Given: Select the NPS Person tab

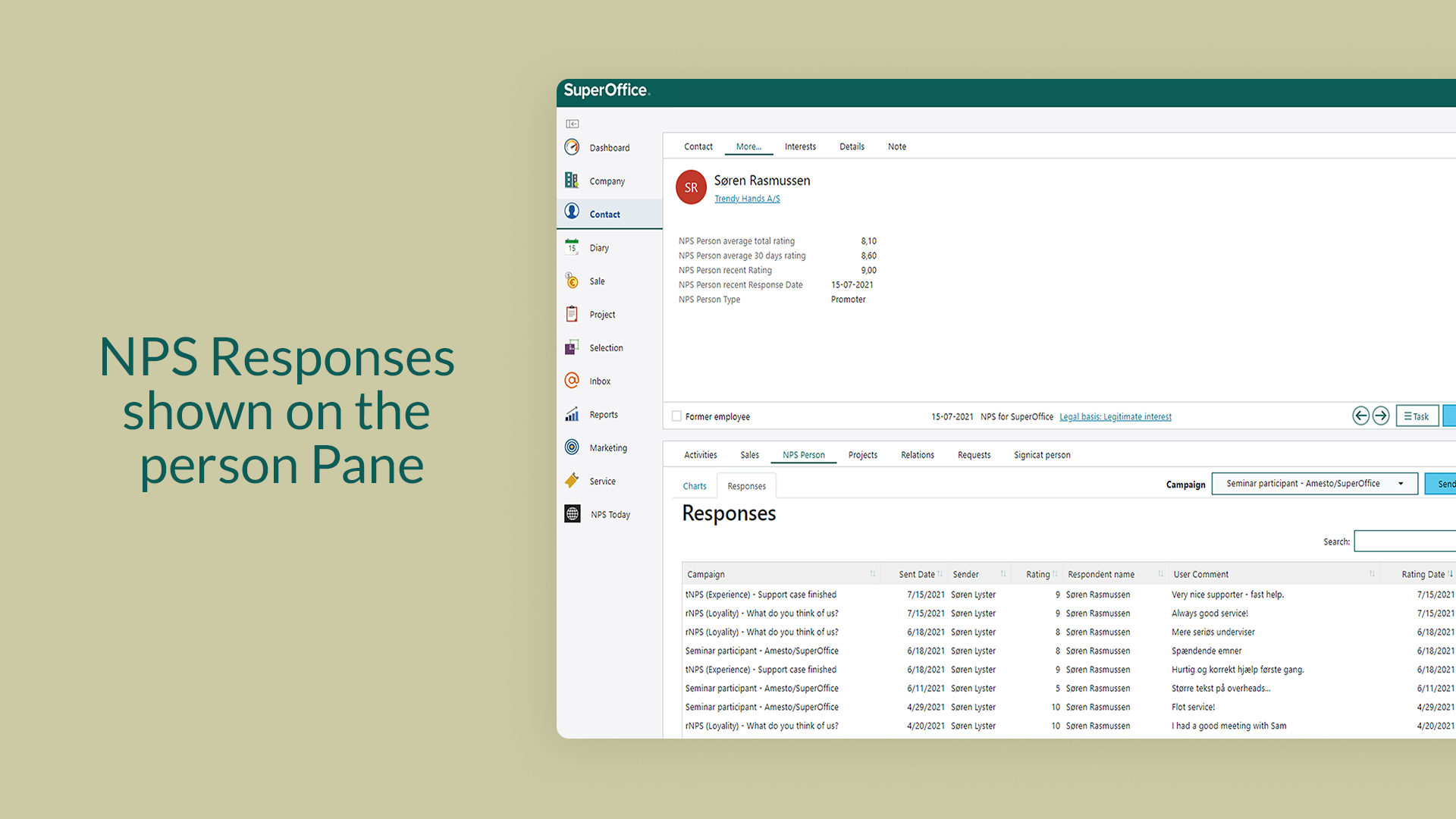Looking at the screenshot, I should pyautogui.click(x=804, y=455).
